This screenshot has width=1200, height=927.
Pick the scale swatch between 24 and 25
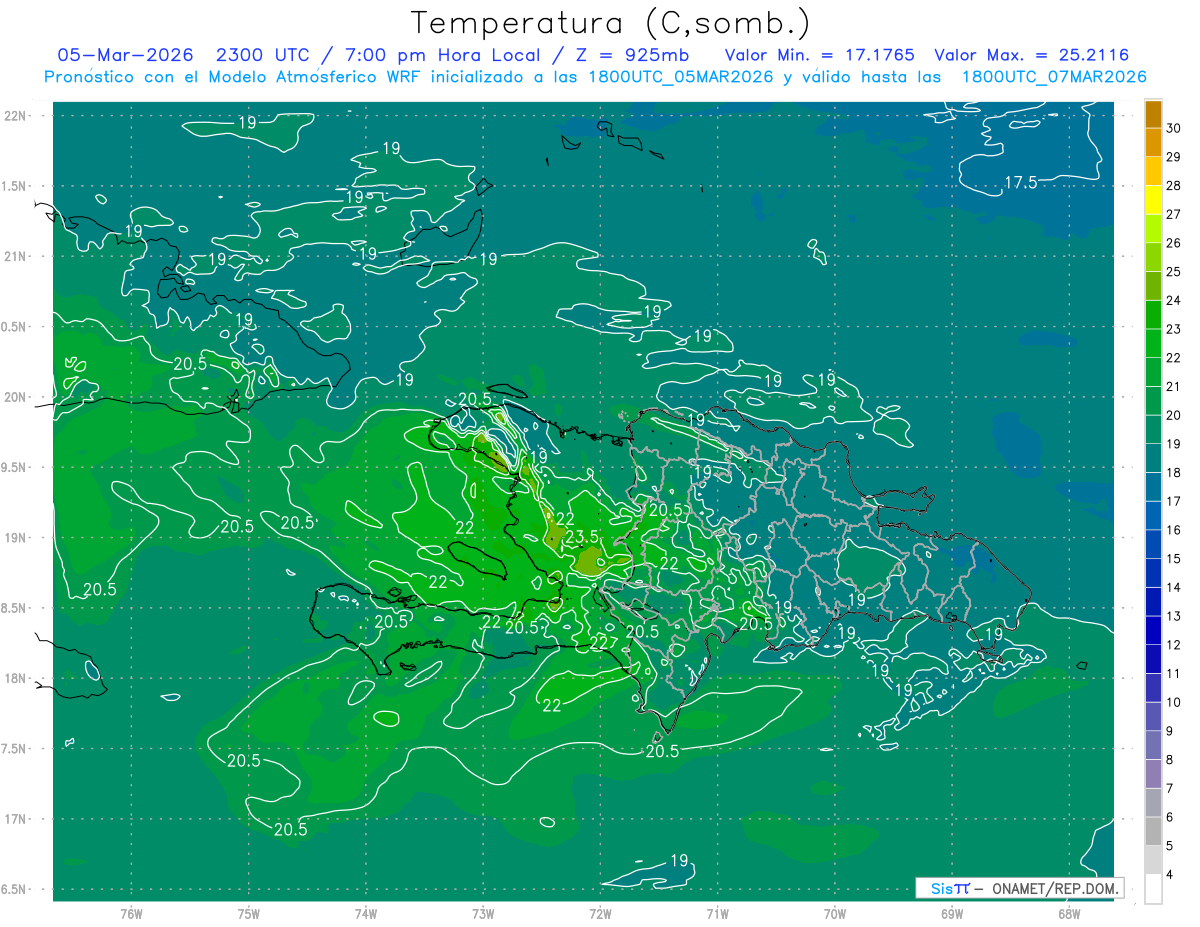(1153, 286)
